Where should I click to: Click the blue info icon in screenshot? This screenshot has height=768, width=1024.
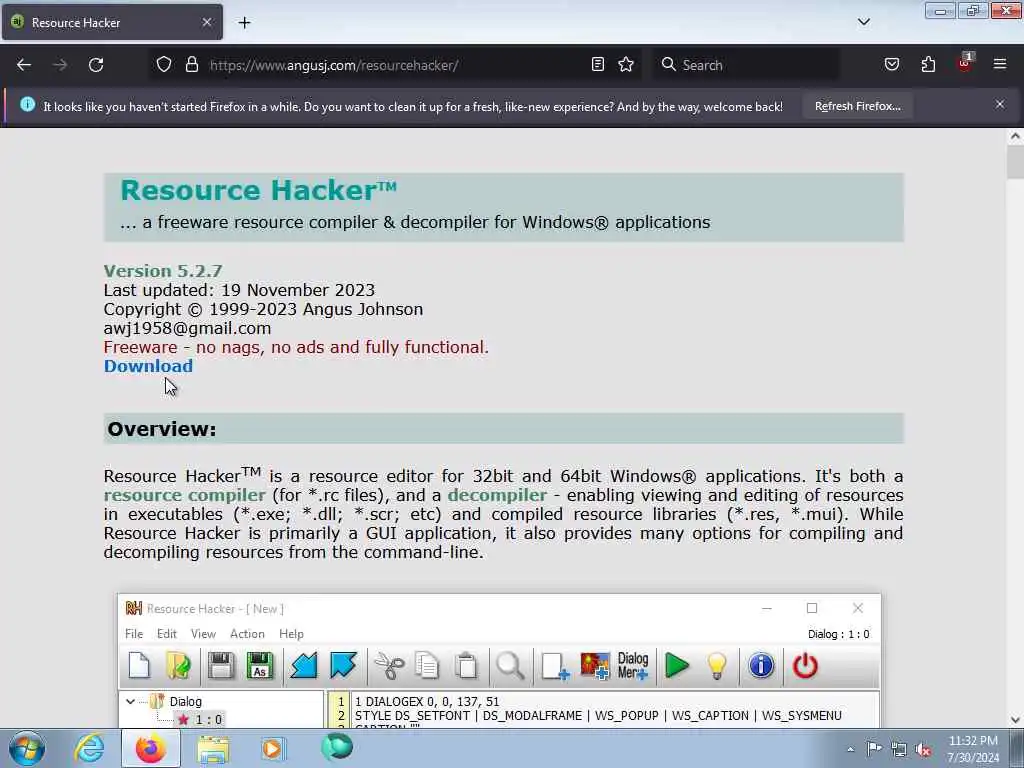[761, 666]
